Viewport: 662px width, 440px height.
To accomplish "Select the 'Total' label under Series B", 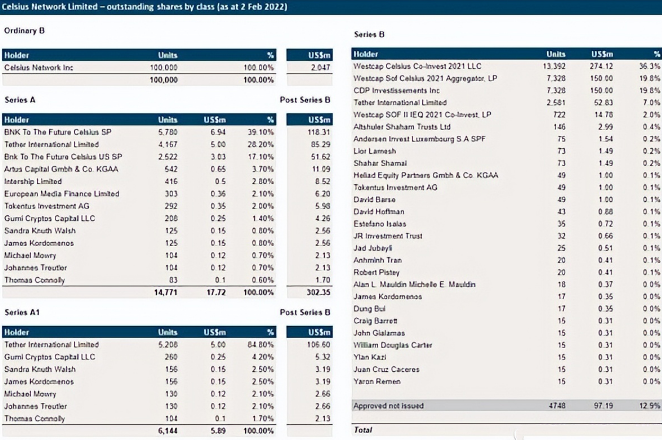I will click(x=363, y=430).
